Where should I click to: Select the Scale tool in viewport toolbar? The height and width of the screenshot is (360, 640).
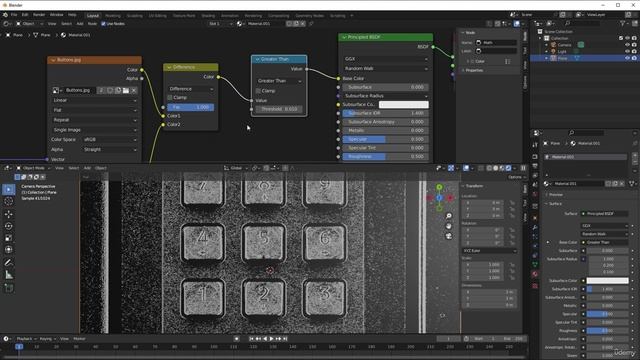click(x=9, y=238)
